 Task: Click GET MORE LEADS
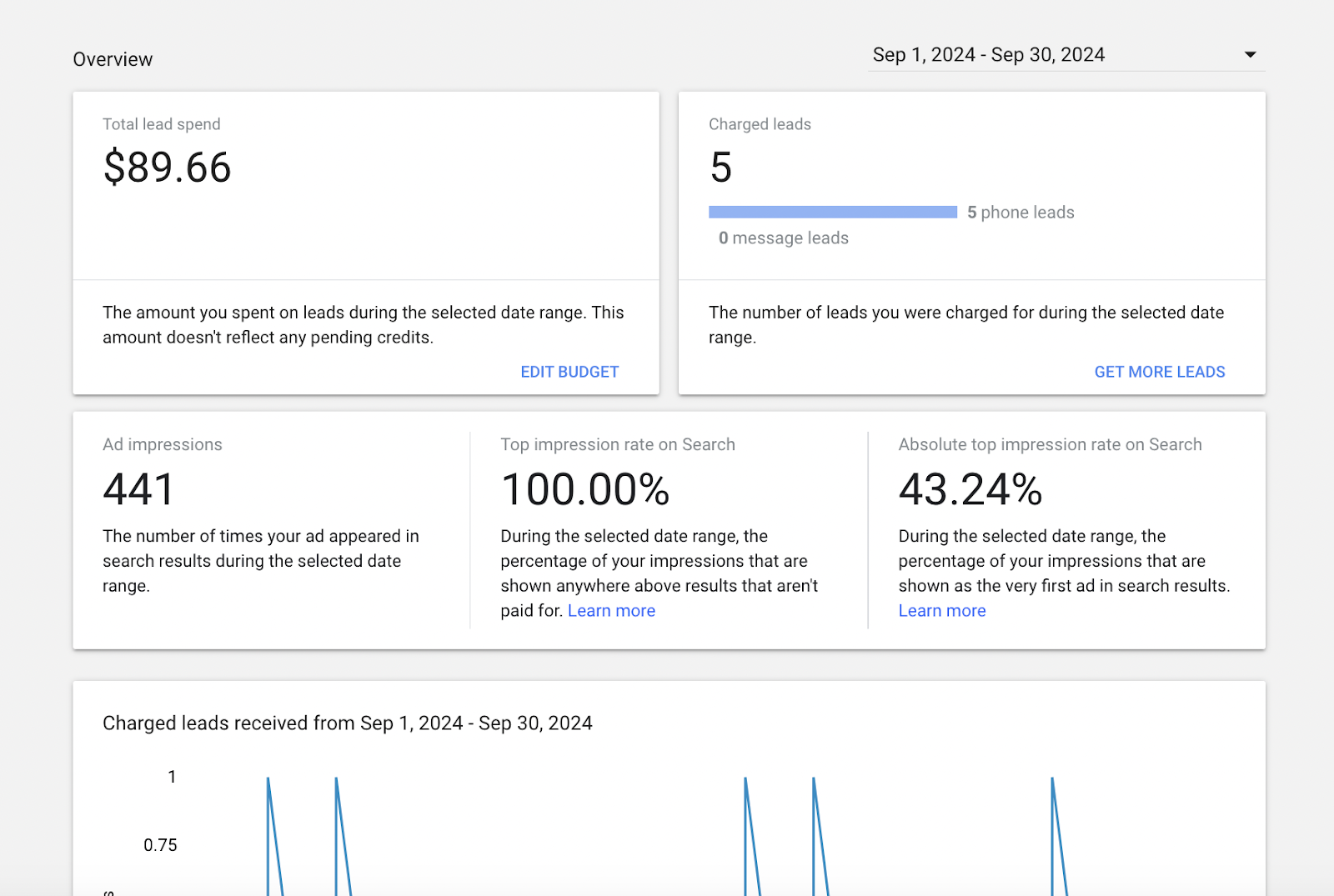click(1160, 372)
